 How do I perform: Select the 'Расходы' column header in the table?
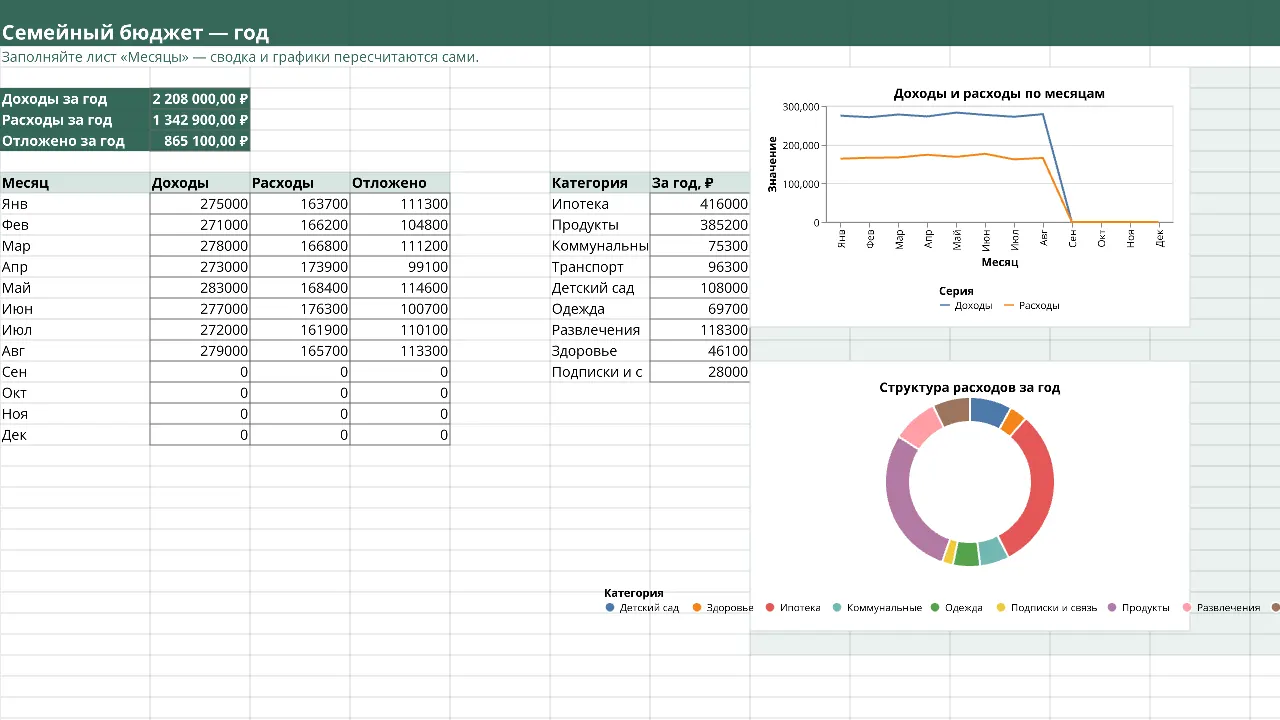click(300, 183)
